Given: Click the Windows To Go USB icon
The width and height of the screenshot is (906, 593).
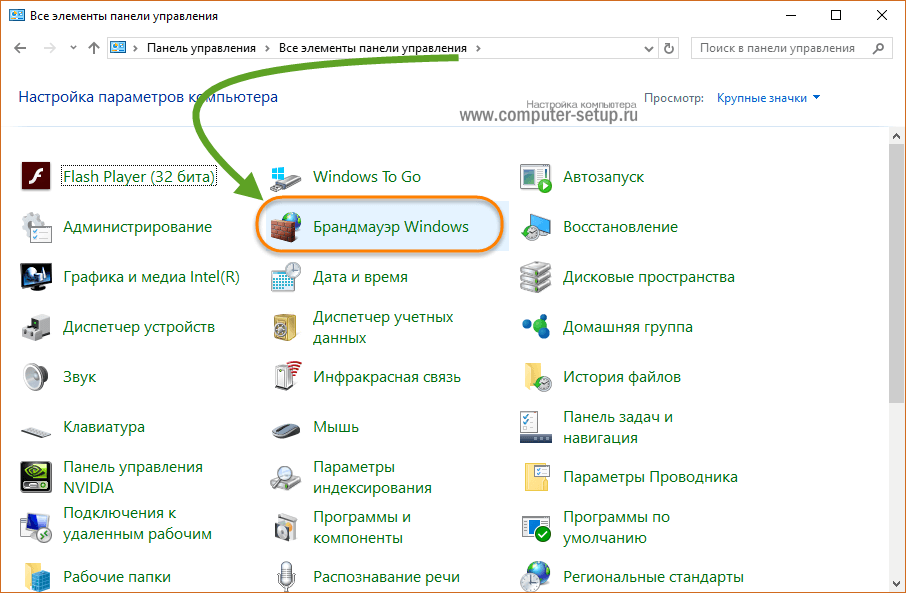Looking at the screenshot, I should tap(285, 177).
